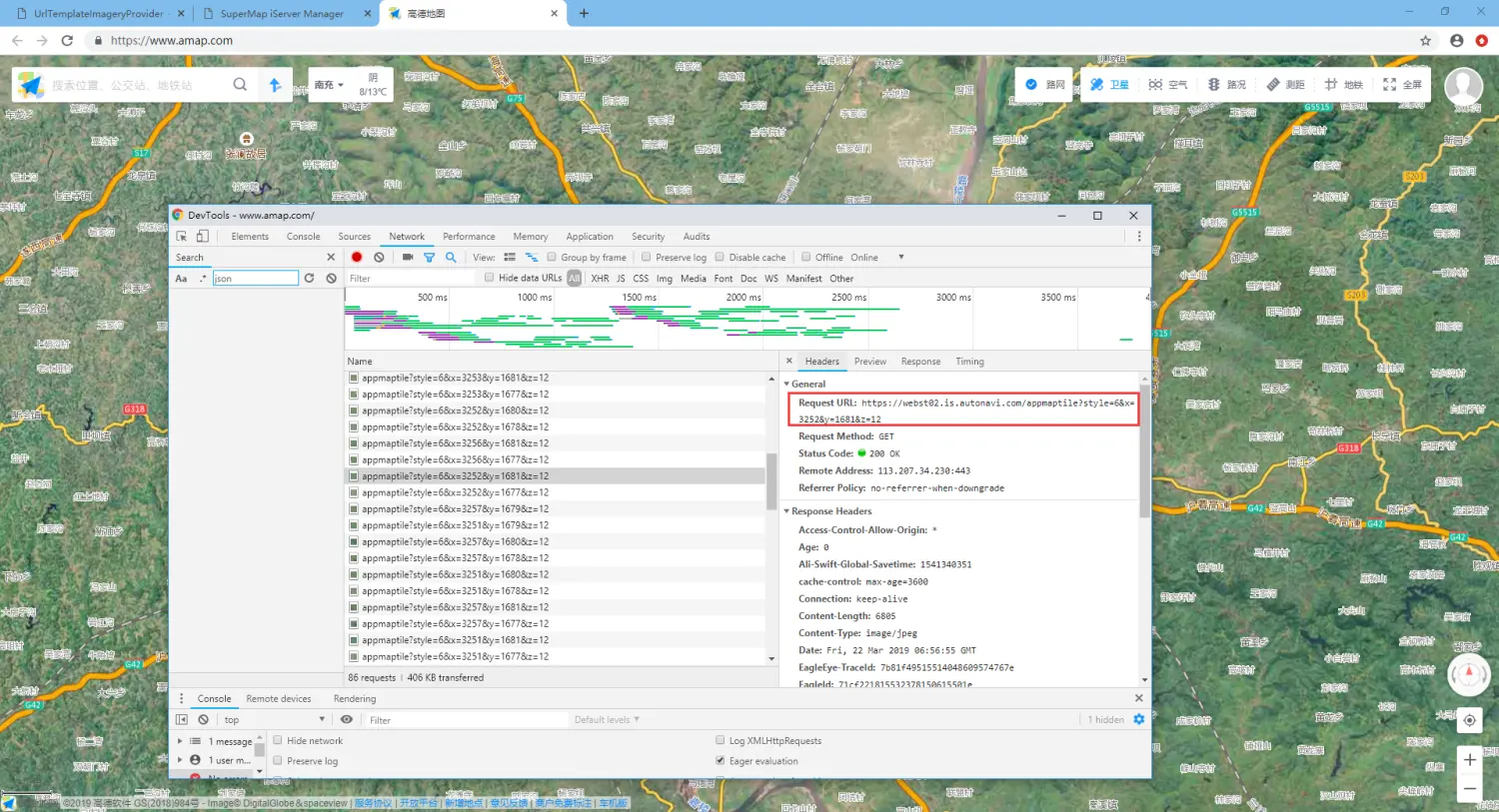Open the user avatar on map
The height and width of the screenshot is (812, 1499).
(x=1464, y=86)
